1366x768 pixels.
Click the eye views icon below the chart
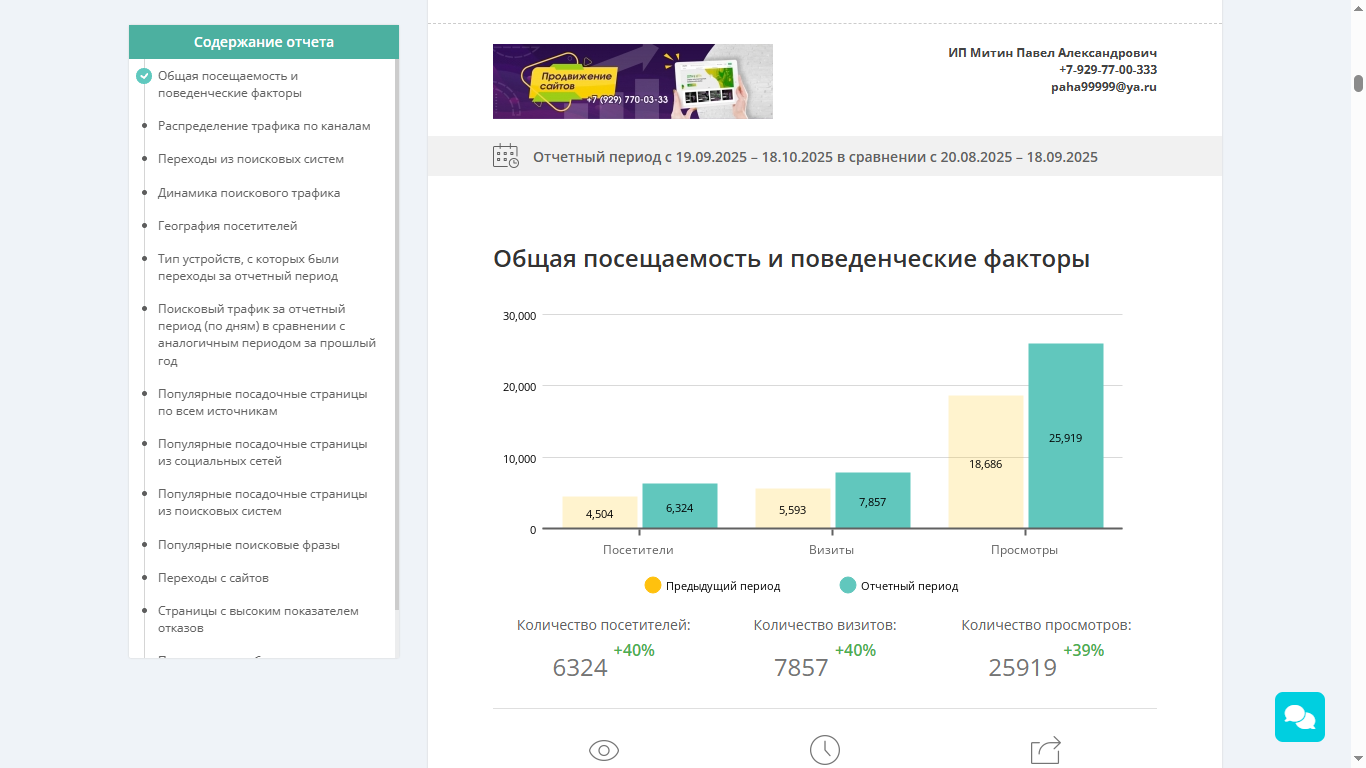click(x=604, y=748)
